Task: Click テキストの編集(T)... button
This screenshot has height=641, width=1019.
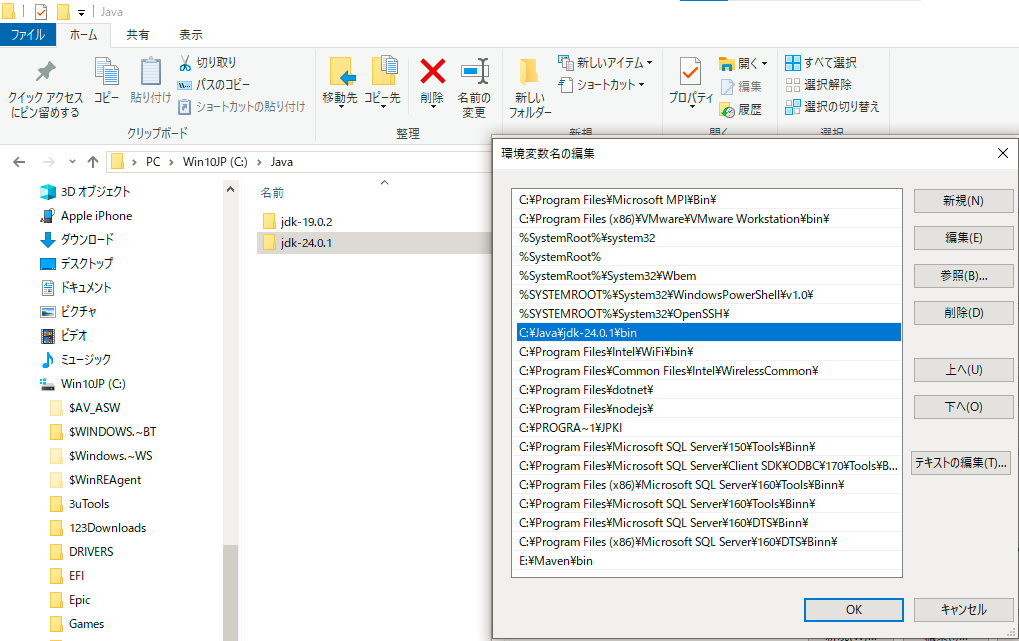Action: coord(961,463)
